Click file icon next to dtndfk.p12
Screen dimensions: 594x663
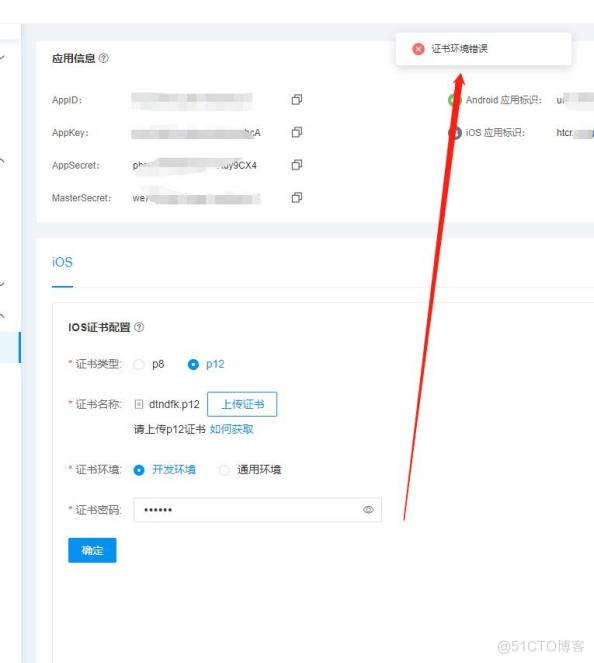click(x=139, y=404)
